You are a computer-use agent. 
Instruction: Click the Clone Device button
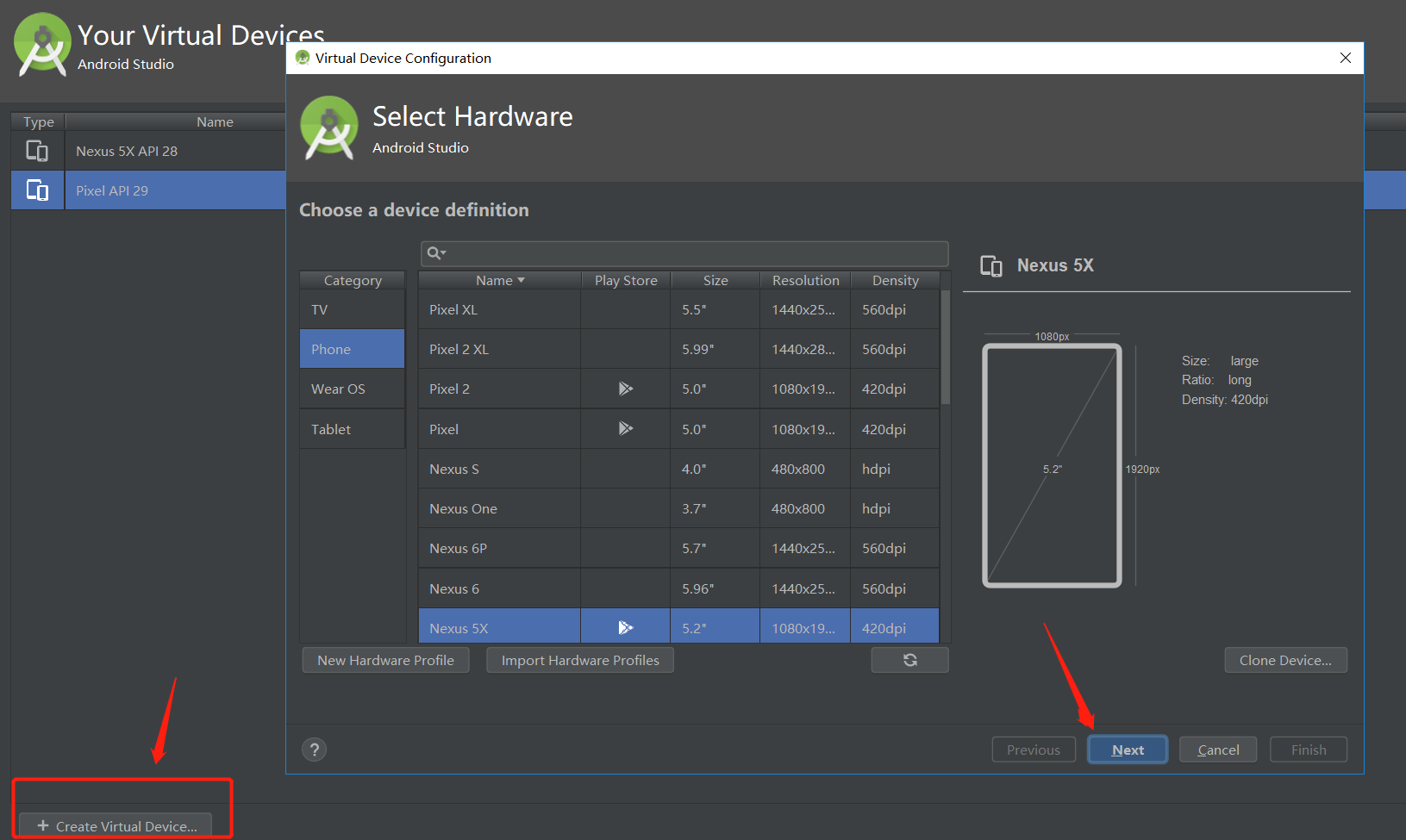point(1285,660)
